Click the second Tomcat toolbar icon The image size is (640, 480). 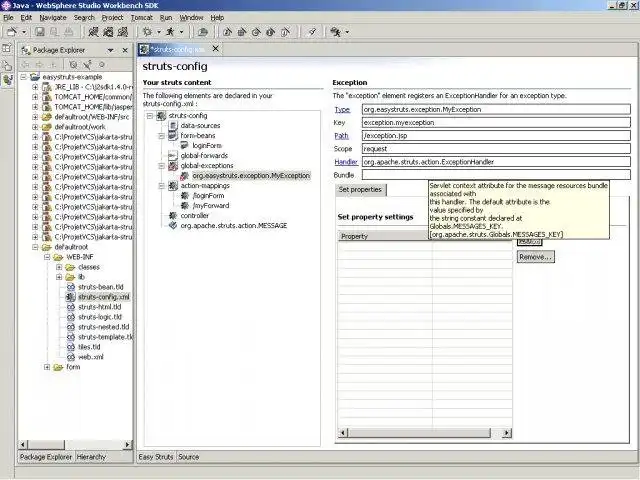pos(108,32)
